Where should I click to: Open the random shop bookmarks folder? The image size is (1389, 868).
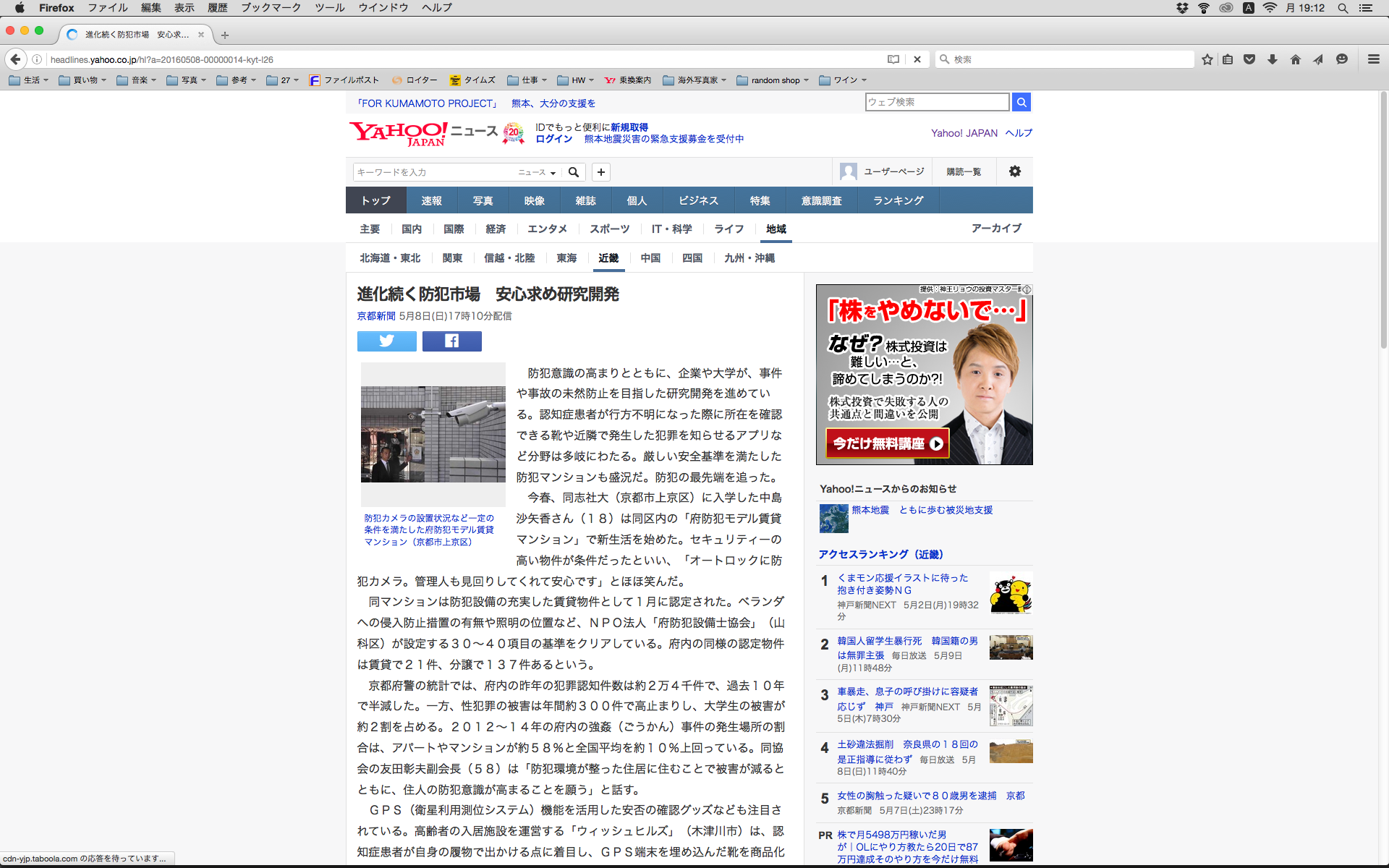click(x=773, y=80)
